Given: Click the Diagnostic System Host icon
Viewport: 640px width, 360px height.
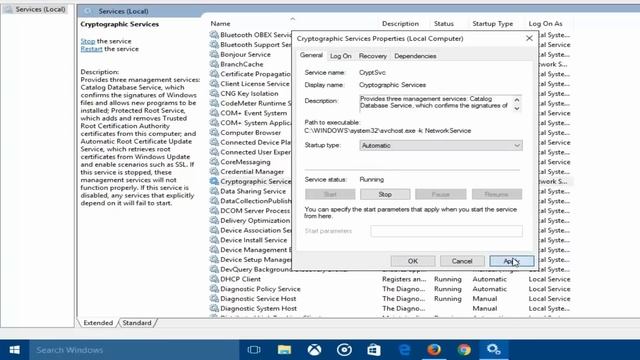Looking at the screenshot, I should click(x=214, y=309).
